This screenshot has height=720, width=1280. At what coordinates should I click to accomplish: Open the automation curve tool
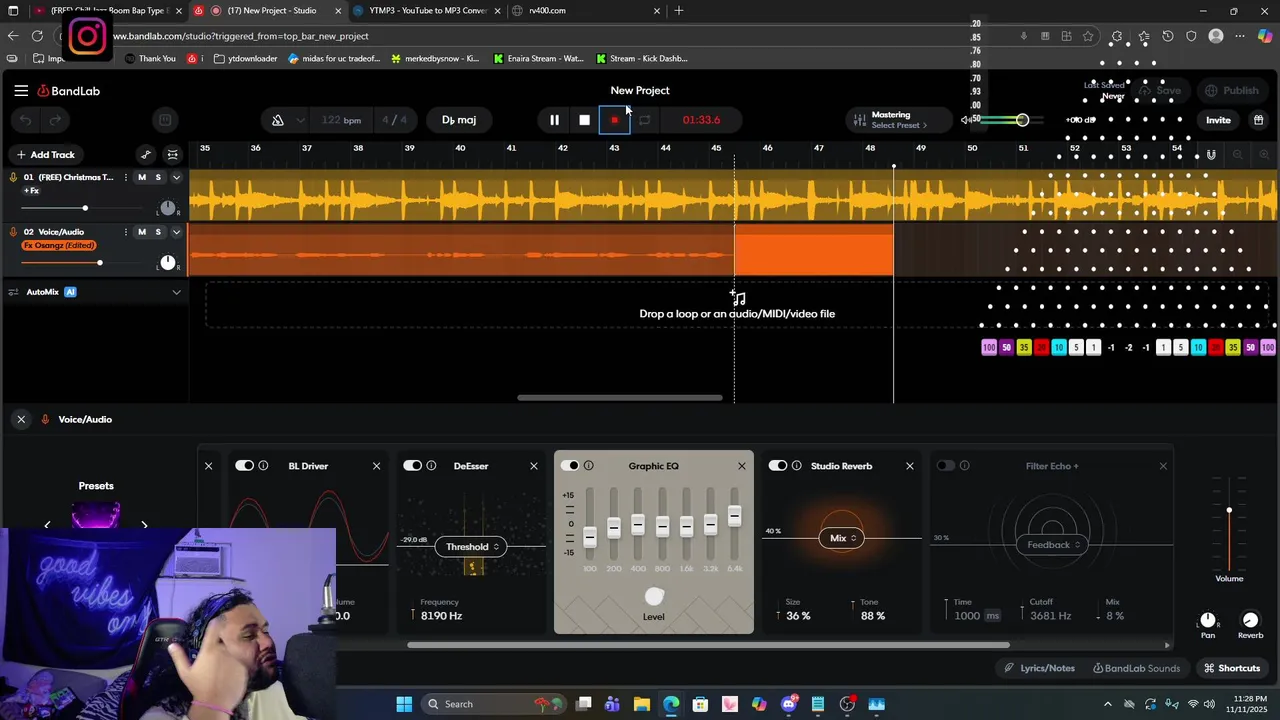pyautogui.click(x=146, y=155)
